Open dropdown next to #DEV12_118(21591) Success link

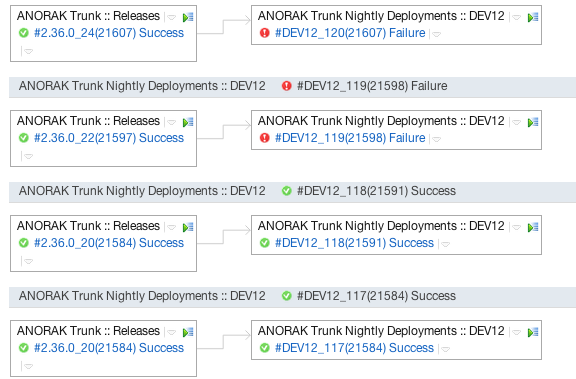coord(445,244)
